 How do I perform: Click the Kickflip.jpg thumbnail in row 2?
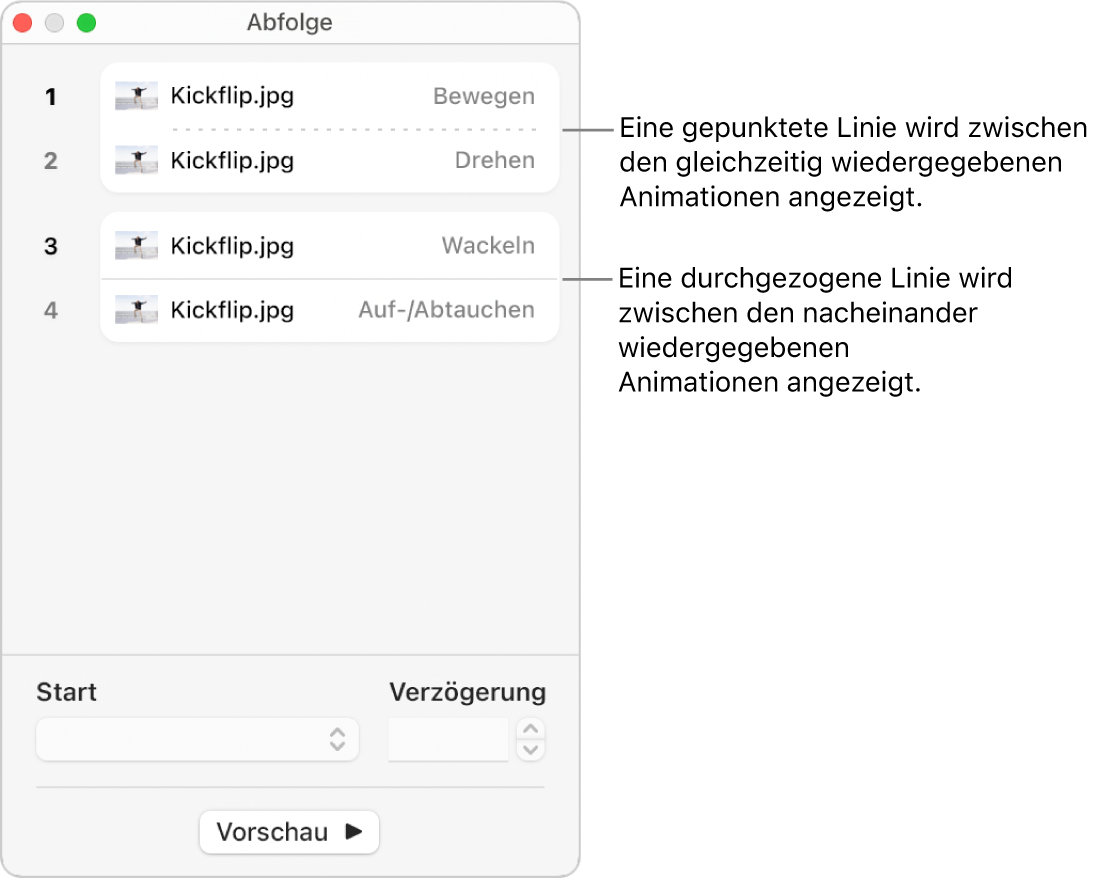pyautogui.click(x=136, y=160)
